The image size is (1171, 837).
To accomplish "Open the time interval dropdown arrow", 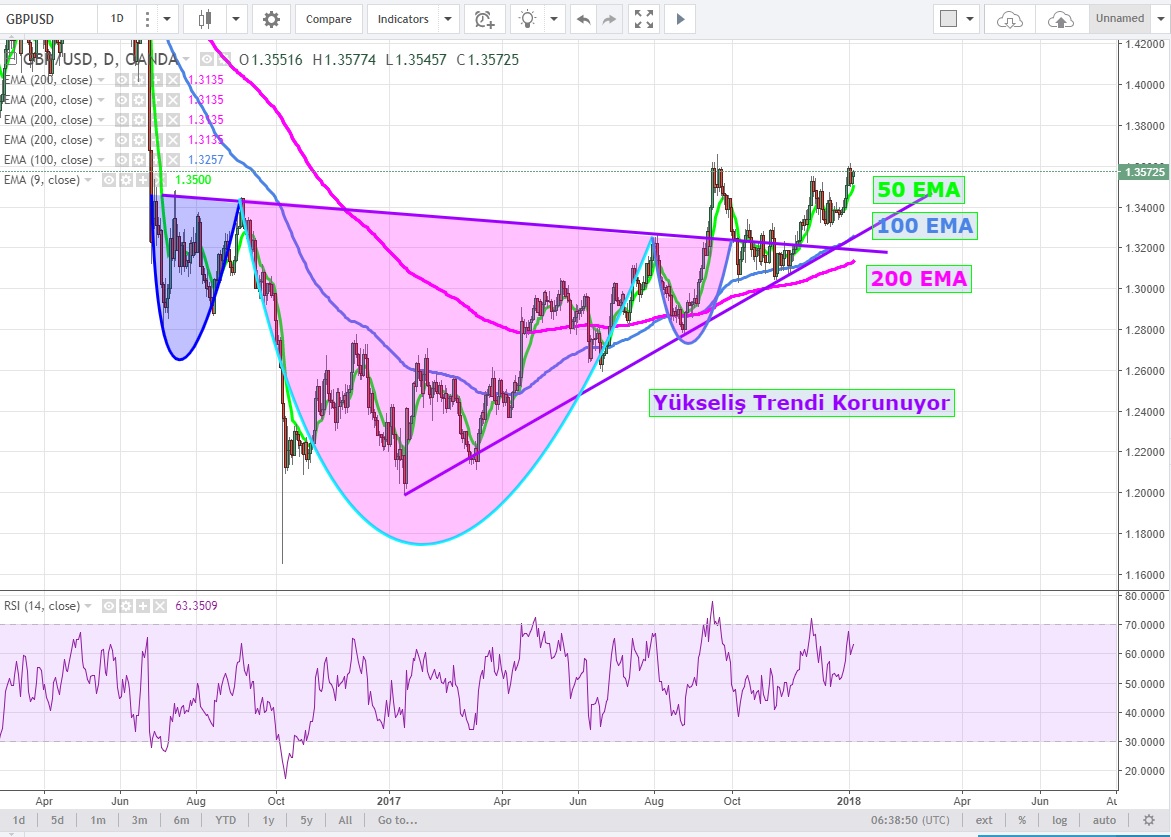I will point(166,19).
